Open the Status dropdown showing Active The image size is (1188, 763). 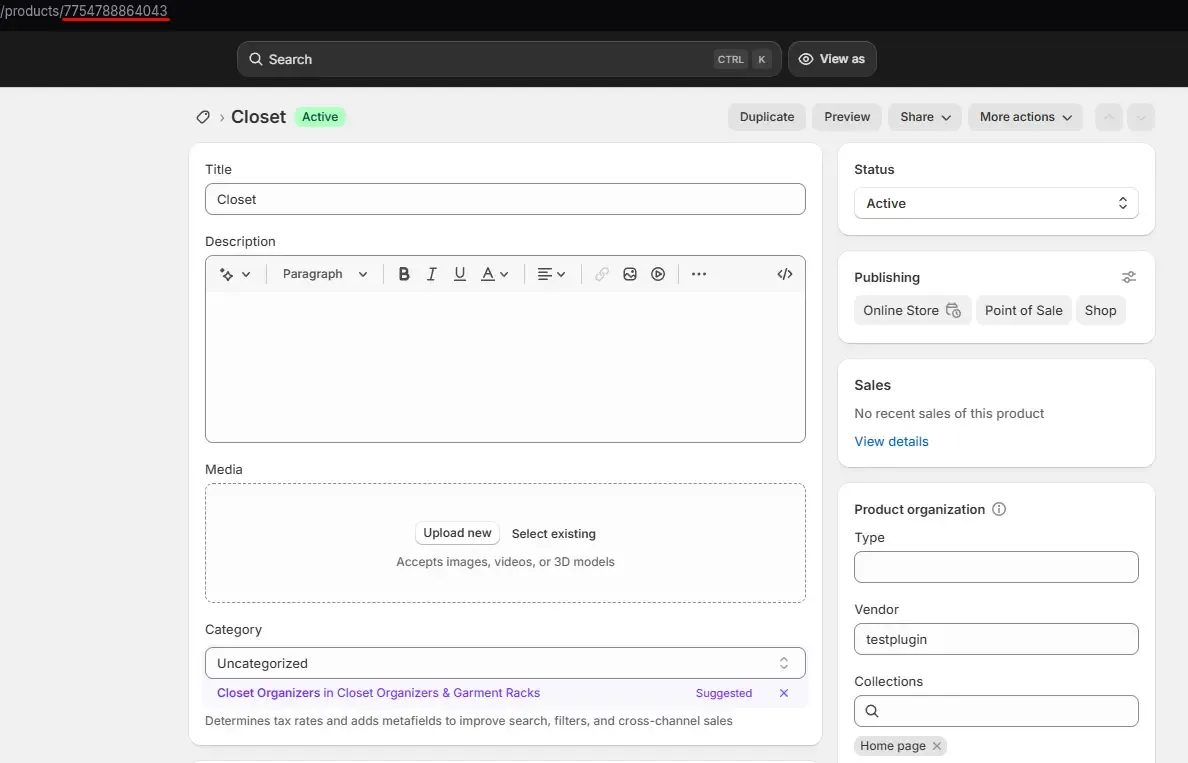click(x=996, y=203)
